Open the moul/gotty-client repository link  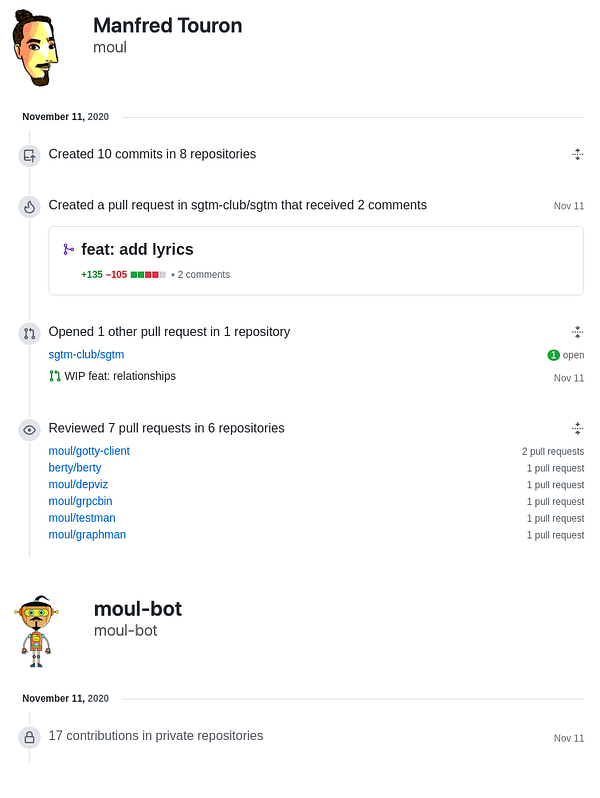(x=89, y=451)
